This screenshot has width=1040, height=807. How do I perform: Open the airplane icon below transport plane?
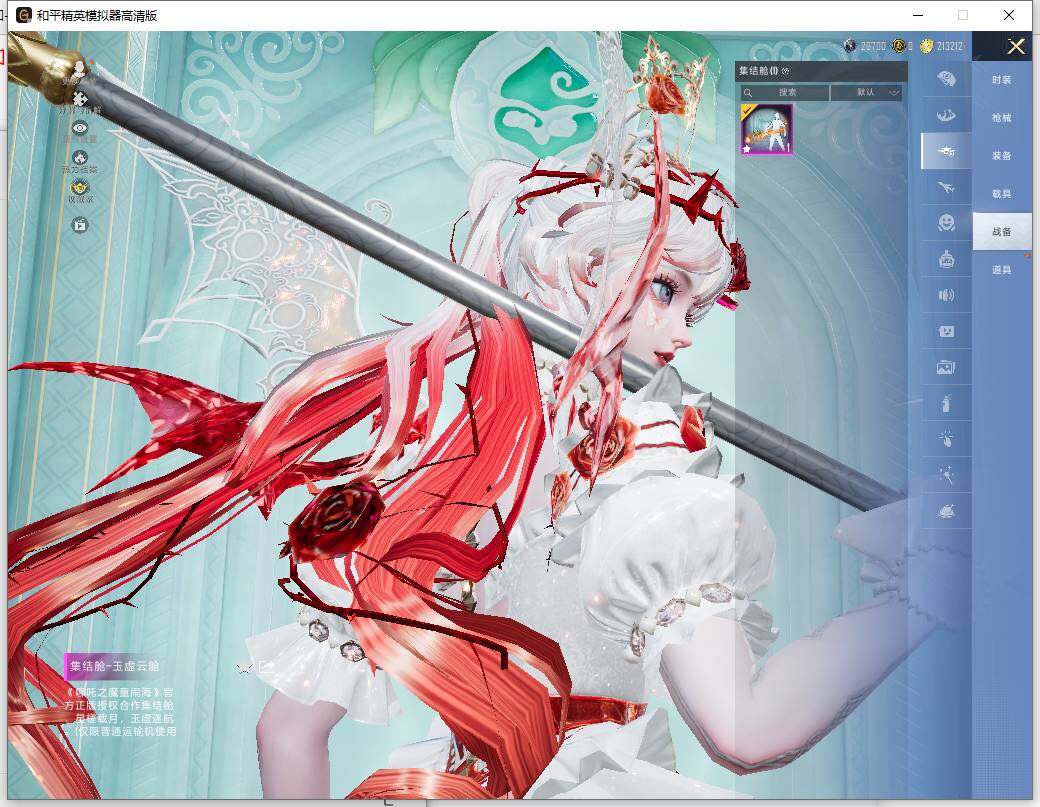coord(946,188)
